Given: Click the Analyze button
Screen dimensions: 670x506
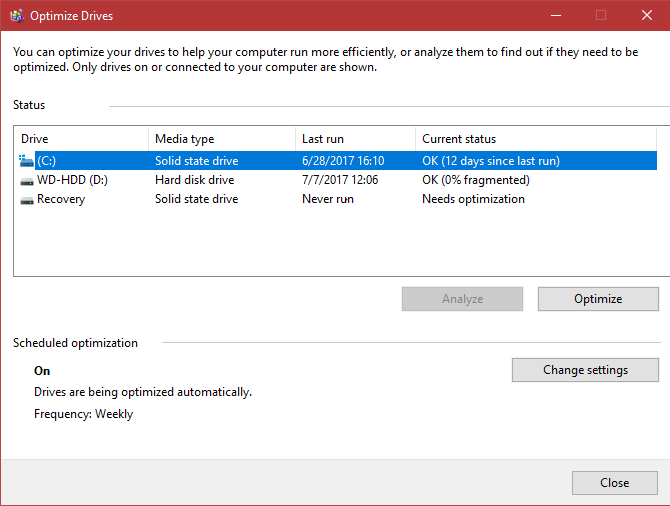Looking at the screenshot, I should [x=462, y=299].
